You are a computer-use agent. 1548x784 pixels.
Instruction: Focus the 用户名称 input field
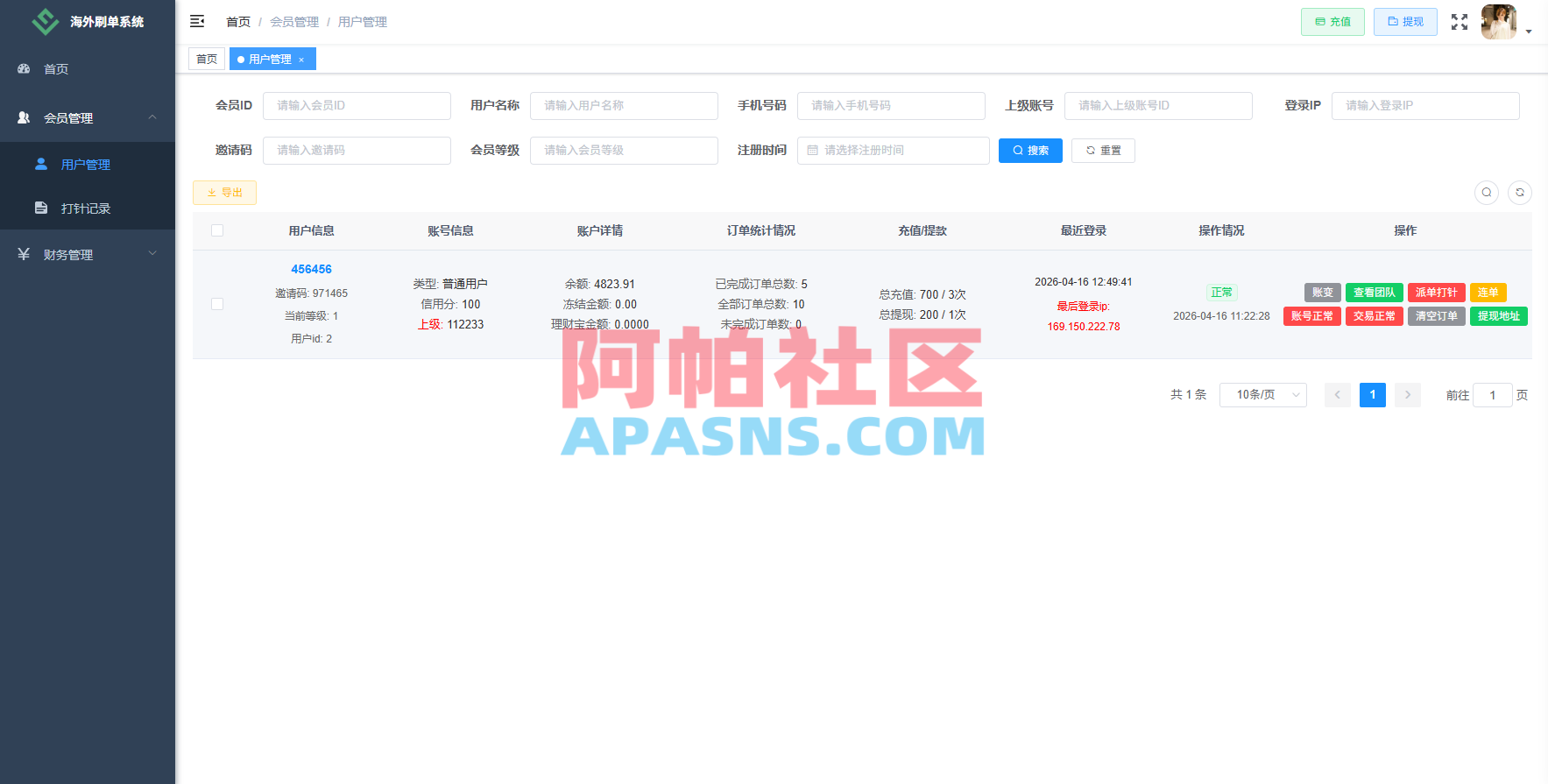click(624, 106)
